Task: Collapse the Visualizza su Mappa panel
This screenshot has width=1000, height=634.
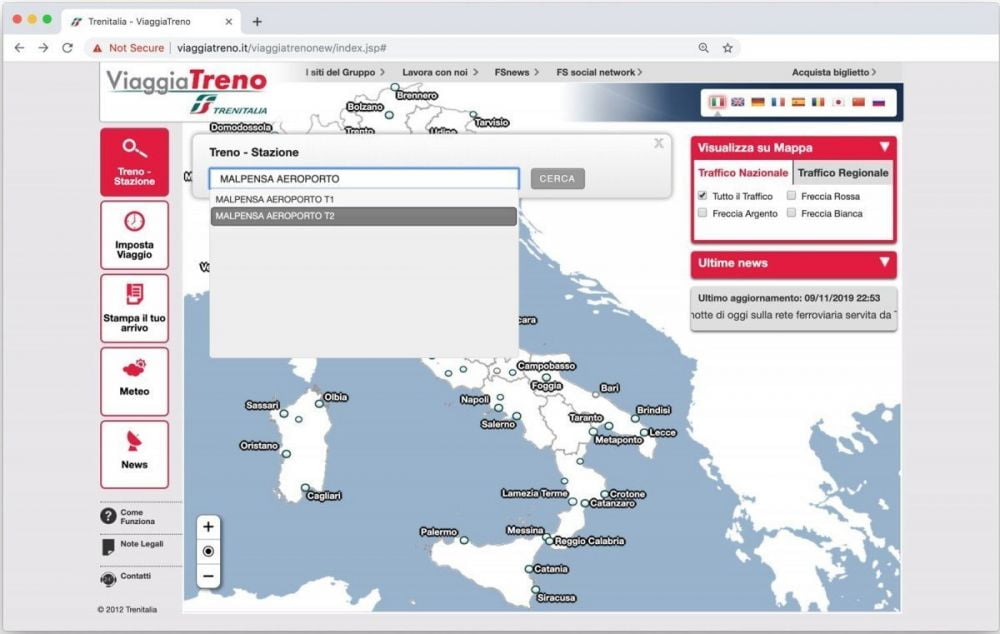Action: pos(883,147)
